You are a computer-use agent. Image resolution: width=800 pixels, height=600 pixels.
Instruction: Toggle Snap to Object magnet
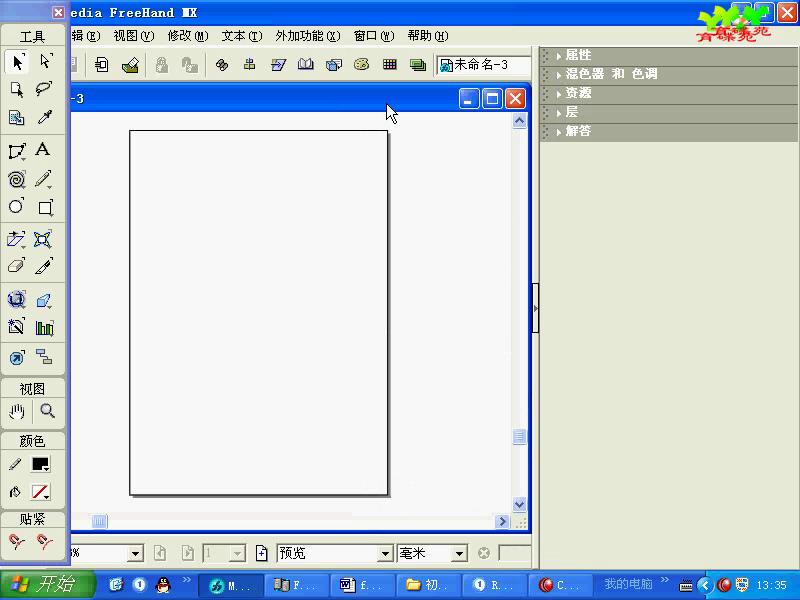44,542
